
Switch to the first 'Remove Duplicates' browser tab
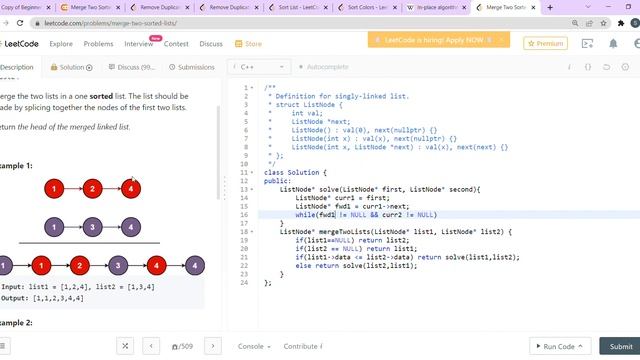[158, 7]
